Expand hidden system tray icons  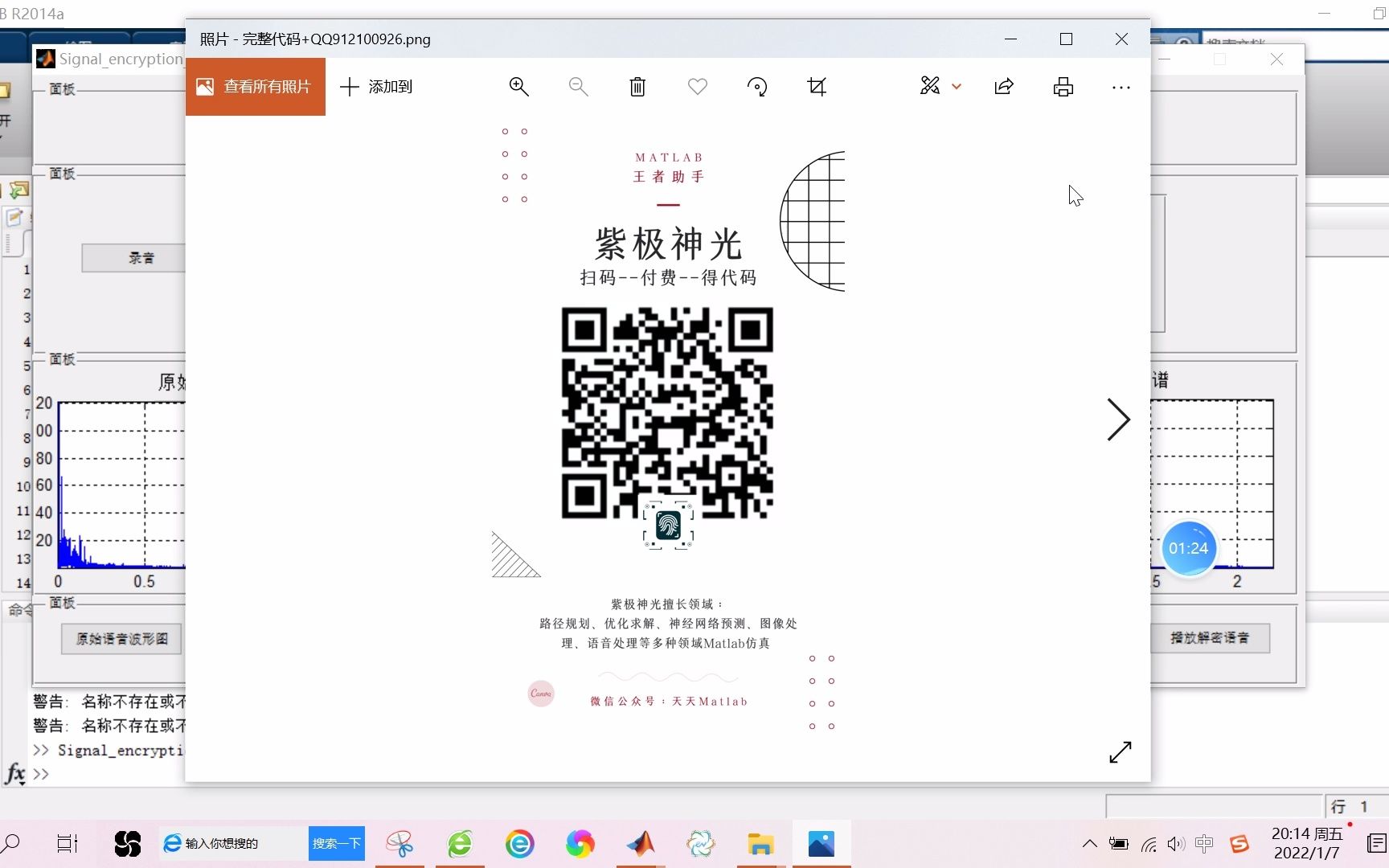[x=1089, y=843]
